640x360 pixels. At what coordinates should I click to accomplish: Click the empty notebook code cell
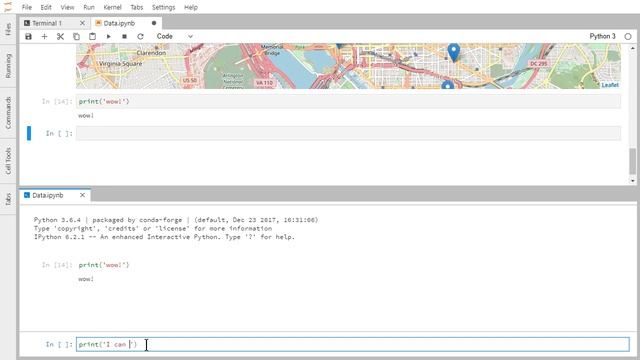pyautogui.click(x=348, y=133)
